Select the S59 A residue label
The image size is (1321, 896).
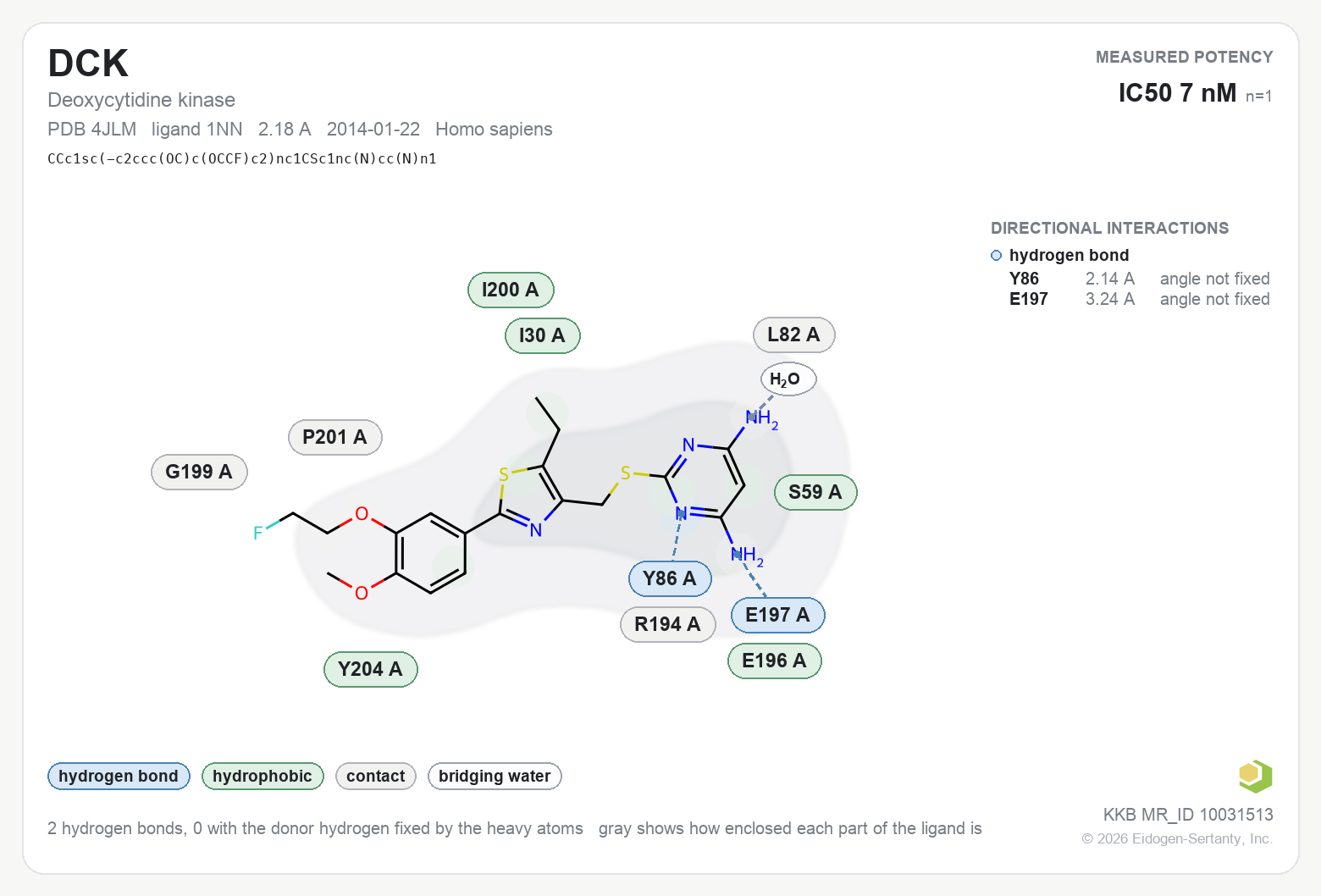tap(815, 492)
